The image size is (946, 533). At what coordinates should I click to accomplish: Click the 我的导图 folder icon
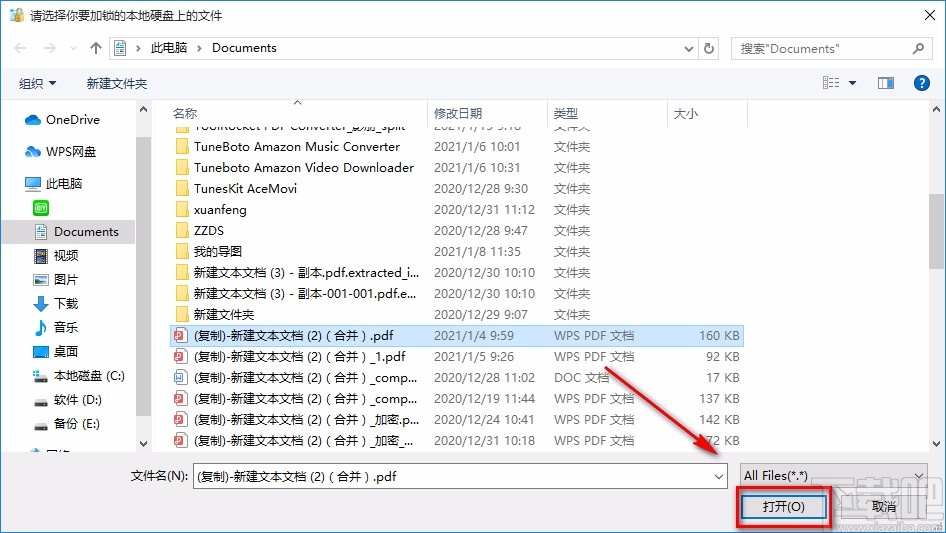coord(182,252)
